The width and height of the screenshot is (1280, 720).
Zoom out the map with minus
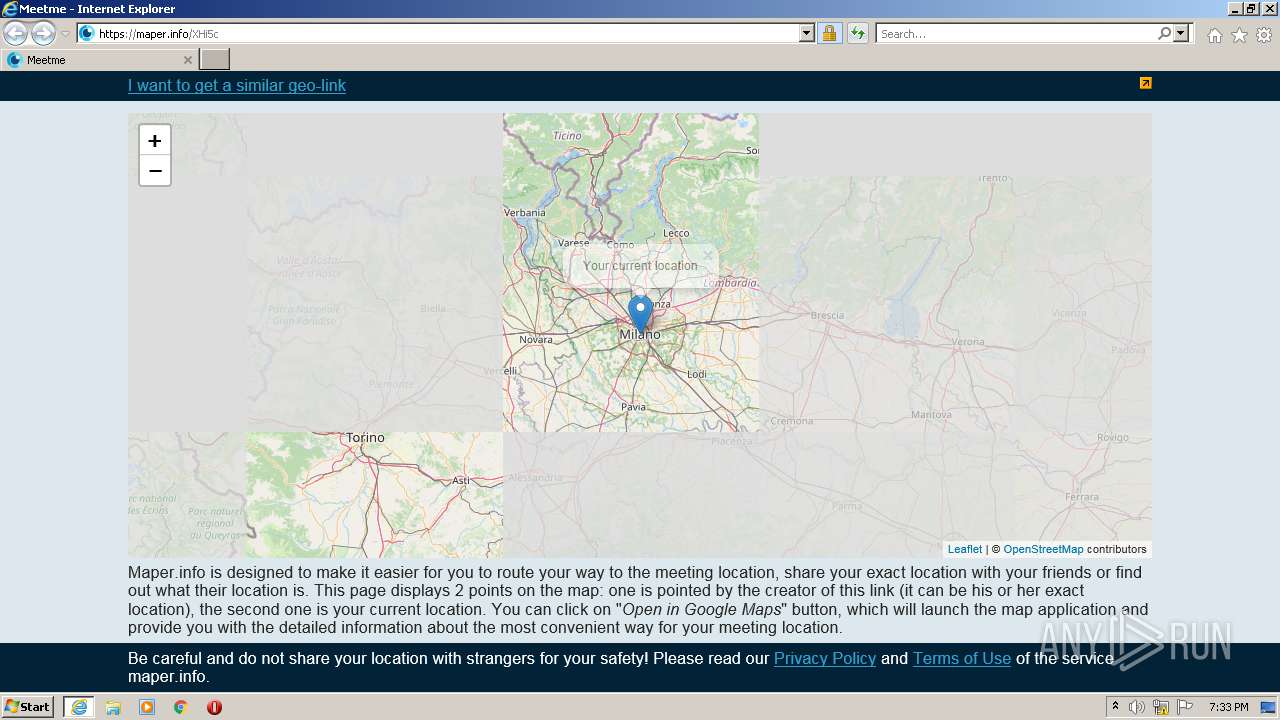pyautogui.click(x=155, y=171)
